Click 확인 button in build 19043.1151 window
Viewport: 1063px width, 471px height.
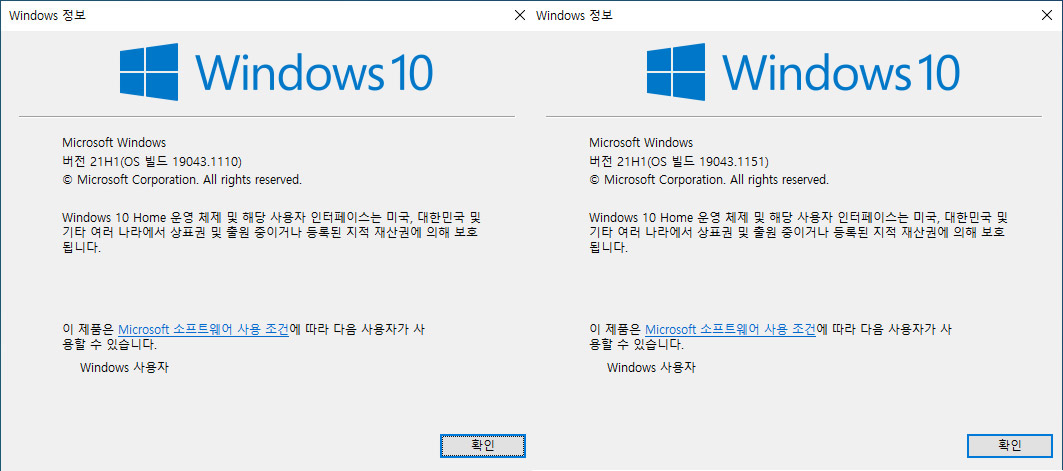point(1009,445)
